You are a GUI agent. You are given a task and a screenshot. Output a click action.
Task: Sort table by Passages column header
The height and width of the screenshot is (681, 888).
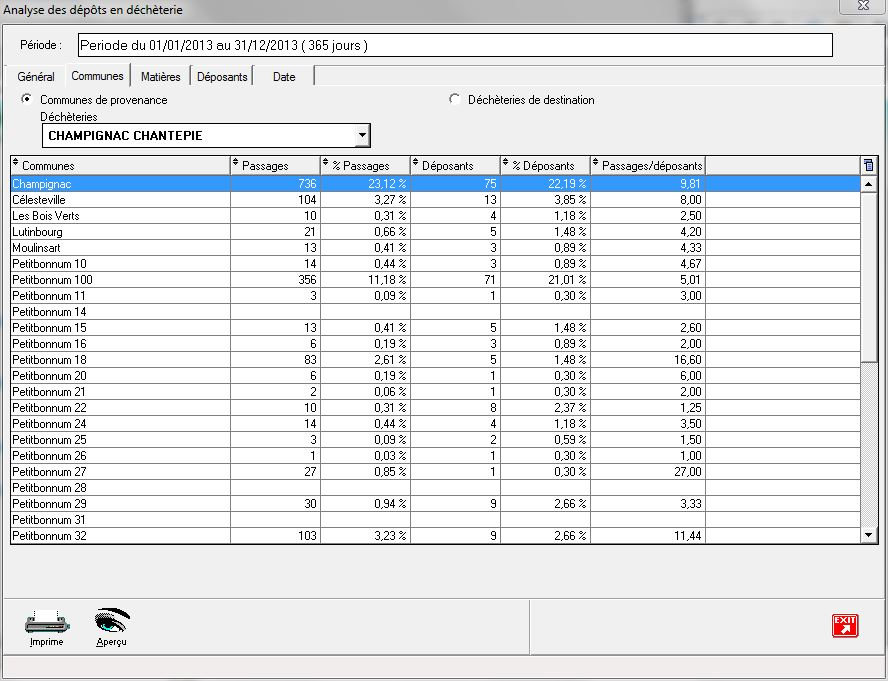tap(274, 165)
